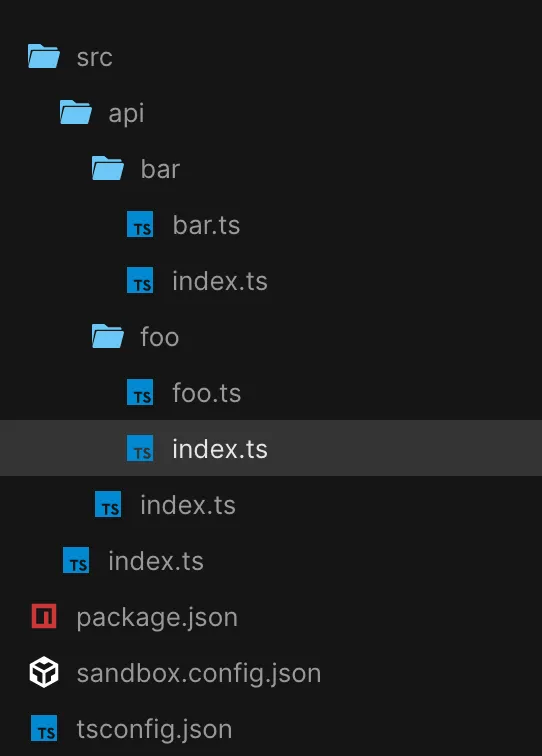Click the api folder icon

click(76, 112)
